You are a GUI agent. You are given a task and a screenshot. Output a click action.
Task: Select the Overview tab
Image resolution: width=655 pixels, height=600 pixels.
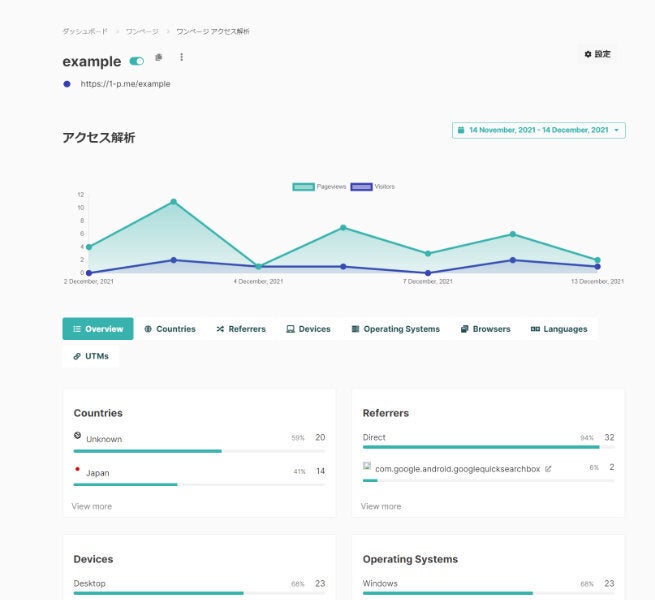click(98, 329)
